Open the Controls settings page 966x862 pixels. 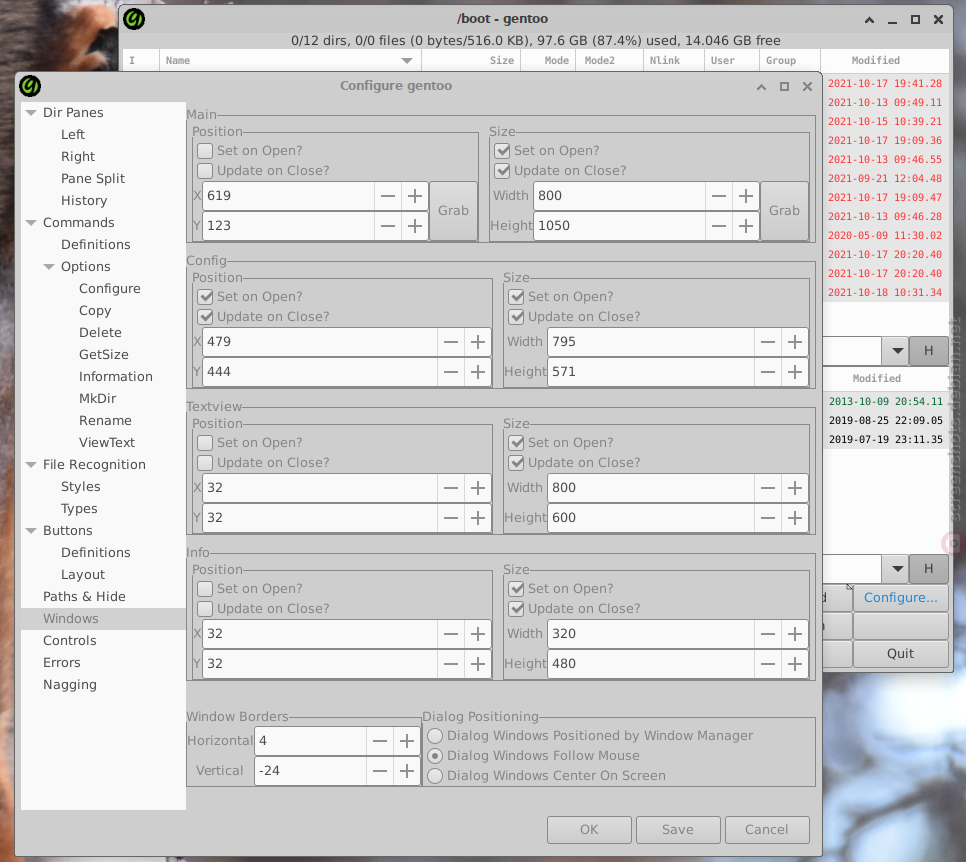coord(70,641)
